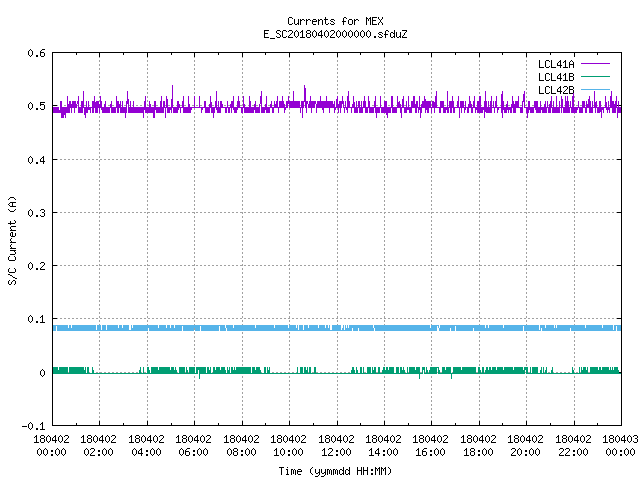Click the x-axis label 'Time (yymmdd HH:MM)'
The width and height of the screenshot is (640, 480).
click(x=335, y=471)
